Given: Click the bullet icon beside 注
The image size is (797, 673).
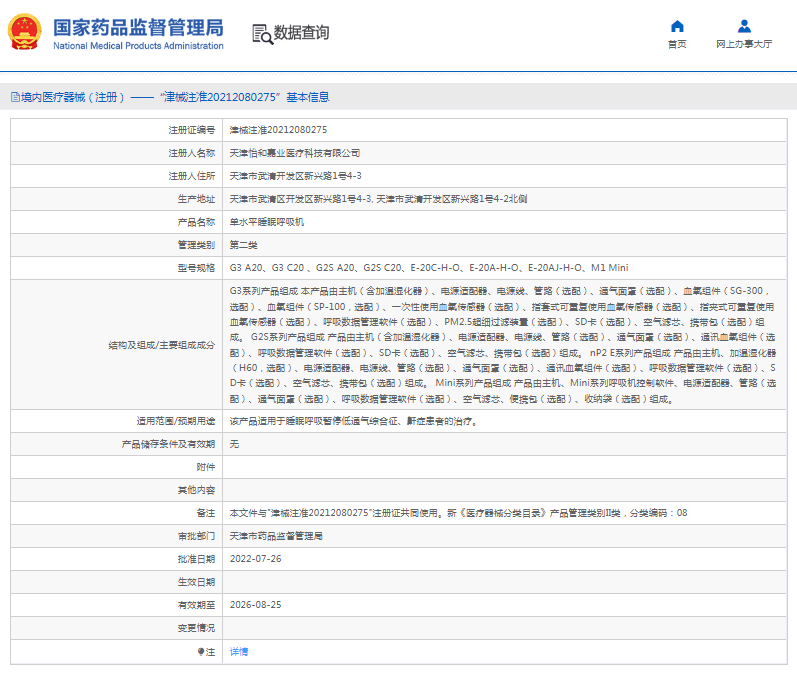Looking at the screenshot, I should pyautogui.click(x=201, y=652).
